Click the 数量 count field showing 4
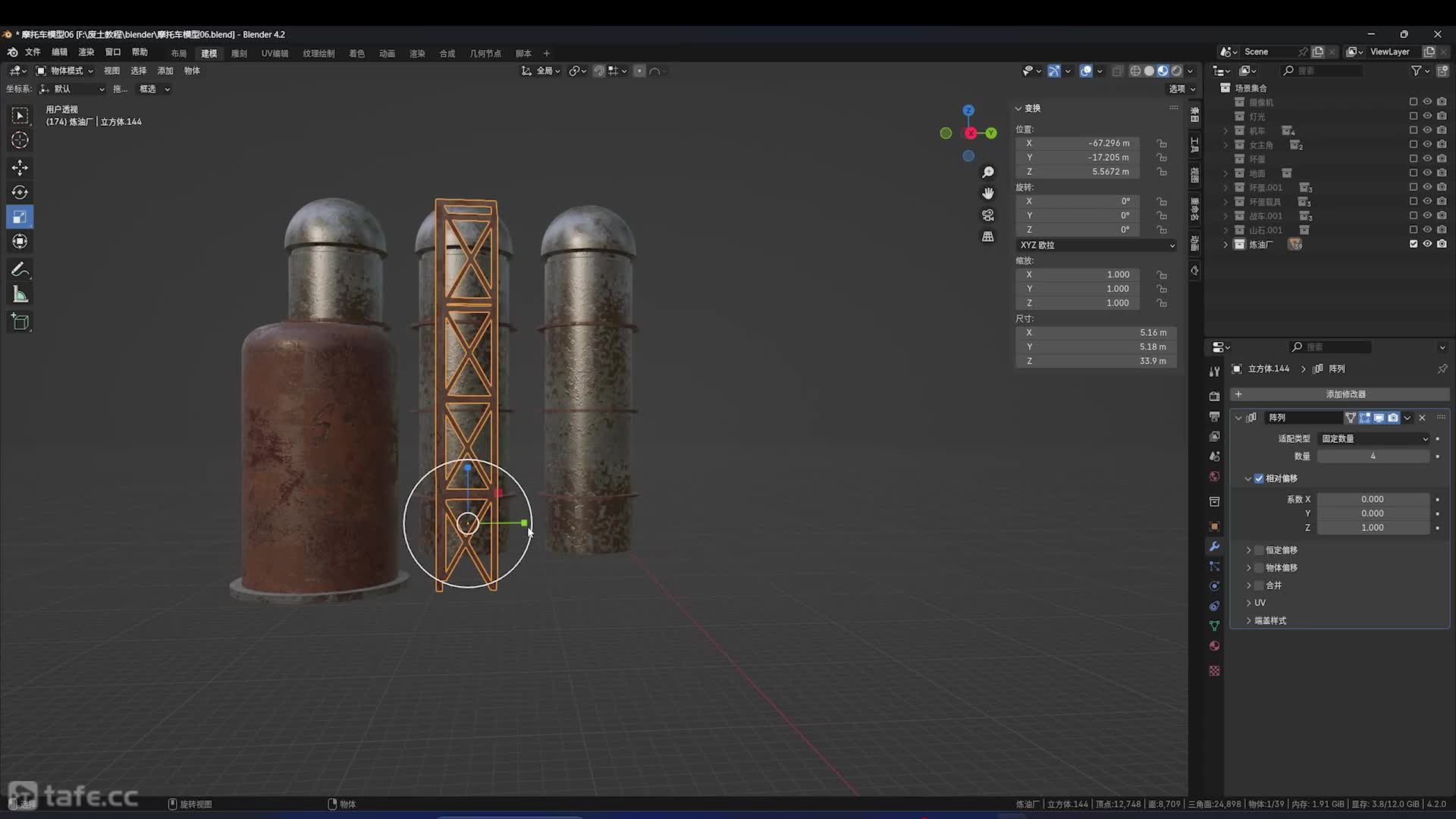The width and height of the screenshot is (1456, 819). tap(1373, 457)
